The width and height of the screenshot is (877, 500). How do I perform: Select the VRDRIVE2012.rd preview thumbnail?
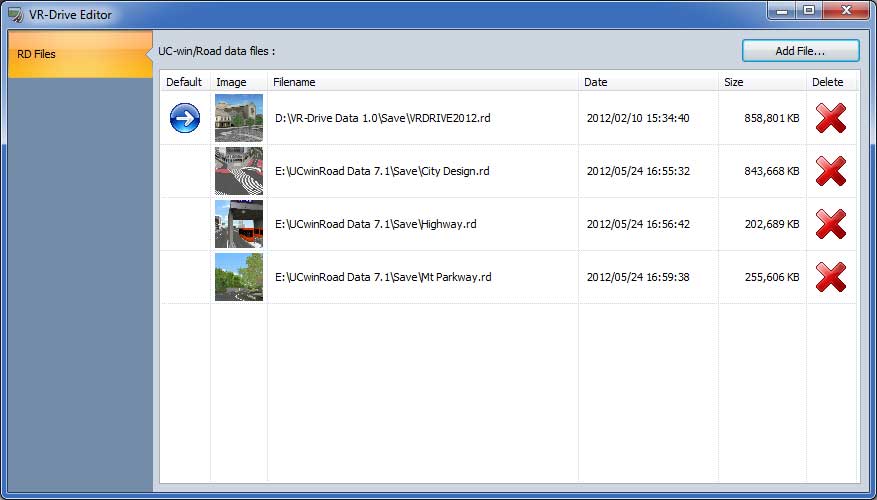(x=239, y=118)
